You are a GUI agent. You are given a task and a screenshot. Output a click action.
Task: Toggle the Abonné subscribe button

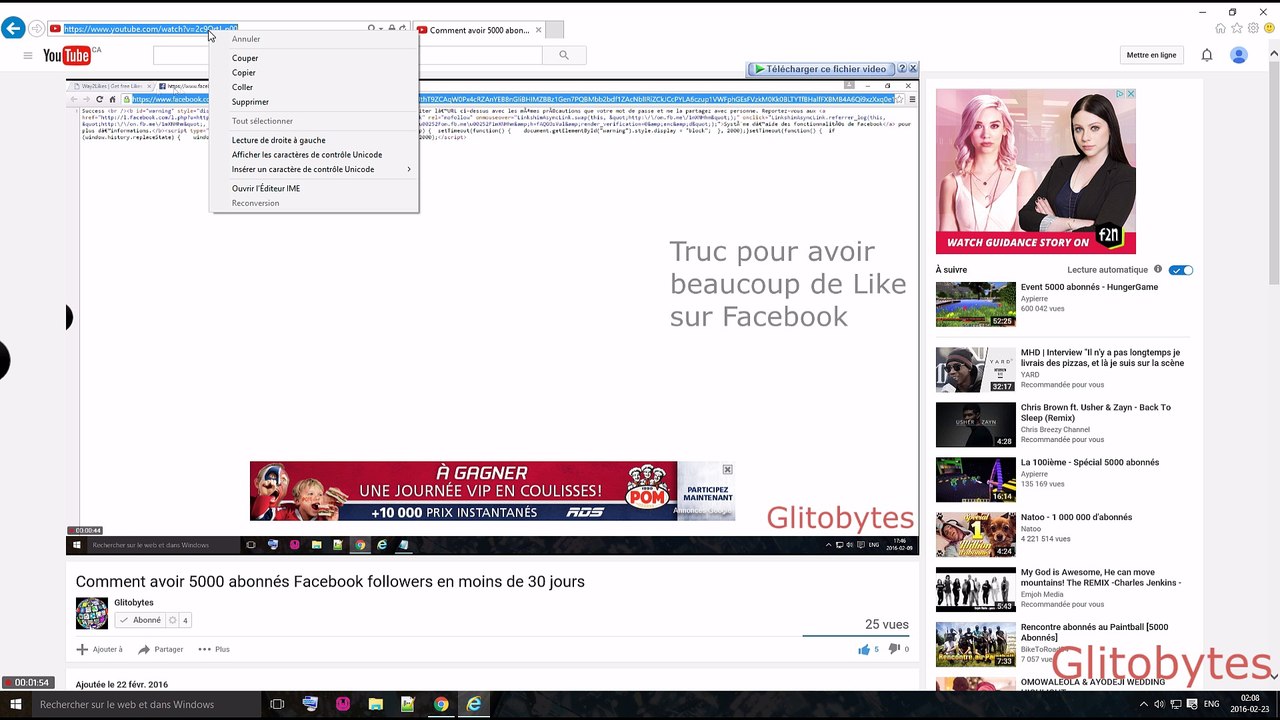tap(139, 620)
